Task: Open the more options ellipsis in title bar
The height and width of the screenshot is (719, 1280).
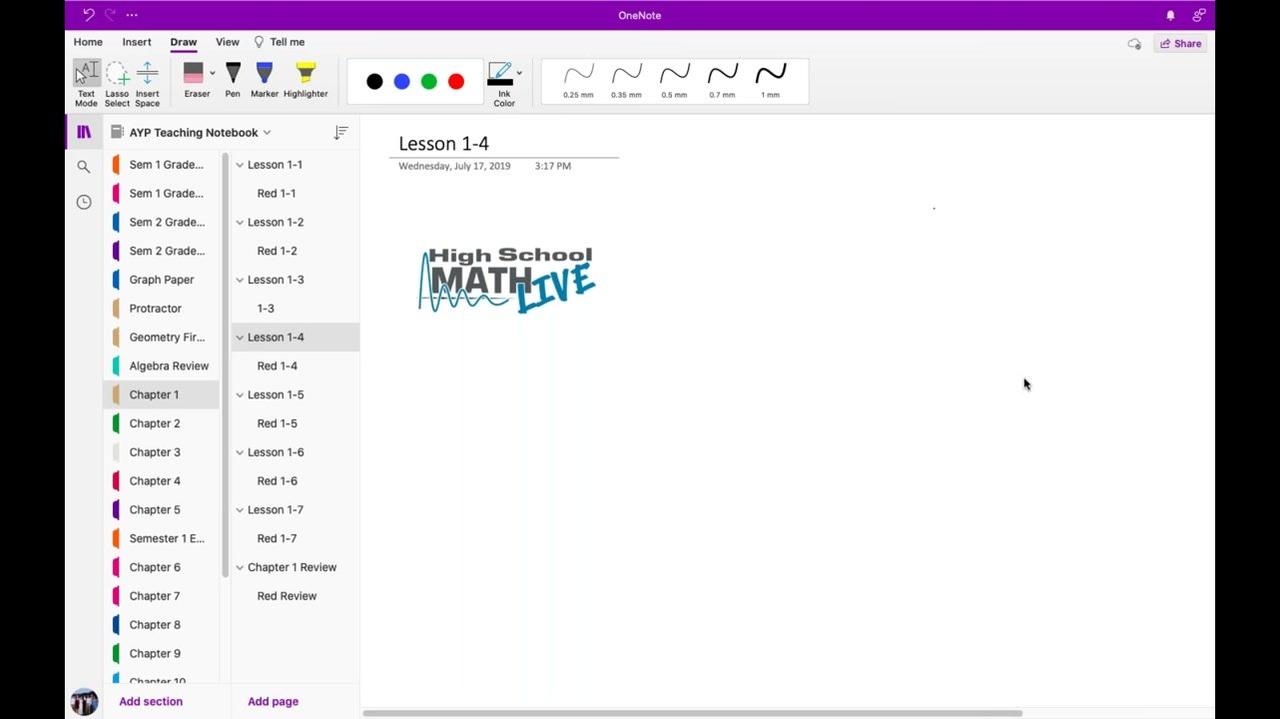Action: click(x=132, y=15)
